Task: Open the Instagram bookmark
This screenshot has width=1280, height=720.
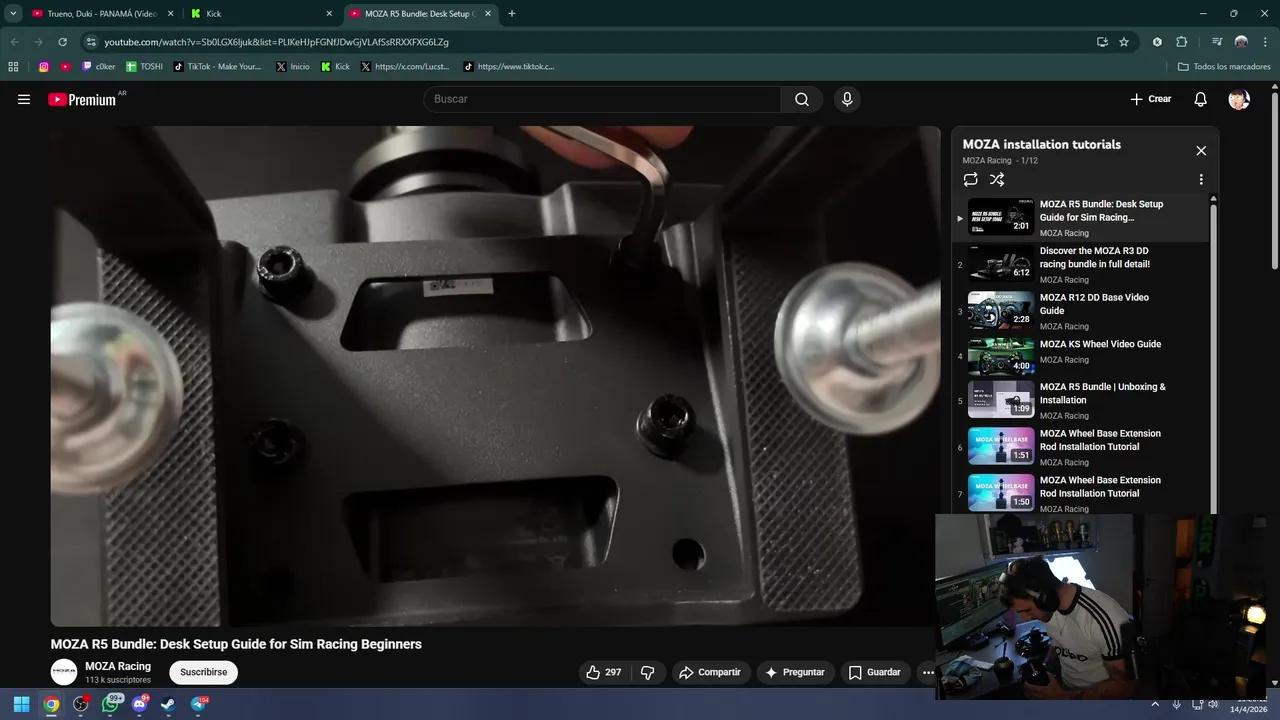Action: coord(44,67)
